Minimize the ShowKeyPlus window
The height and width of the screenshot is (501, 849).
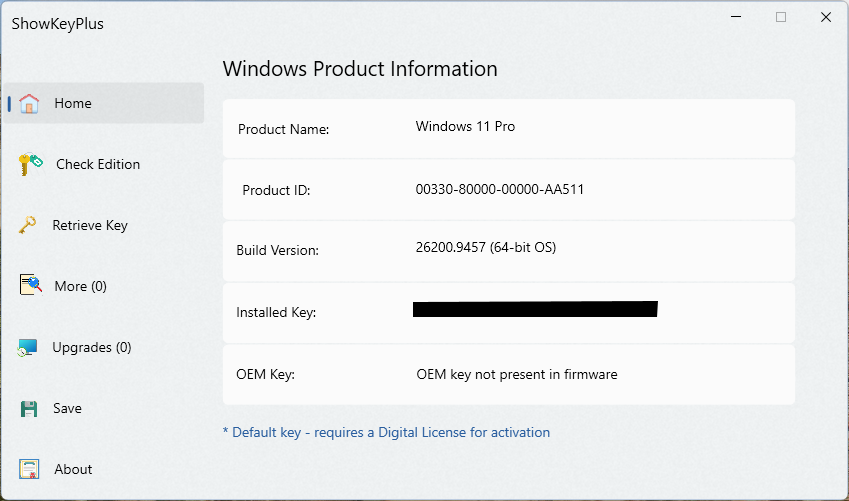pos(736,17)
